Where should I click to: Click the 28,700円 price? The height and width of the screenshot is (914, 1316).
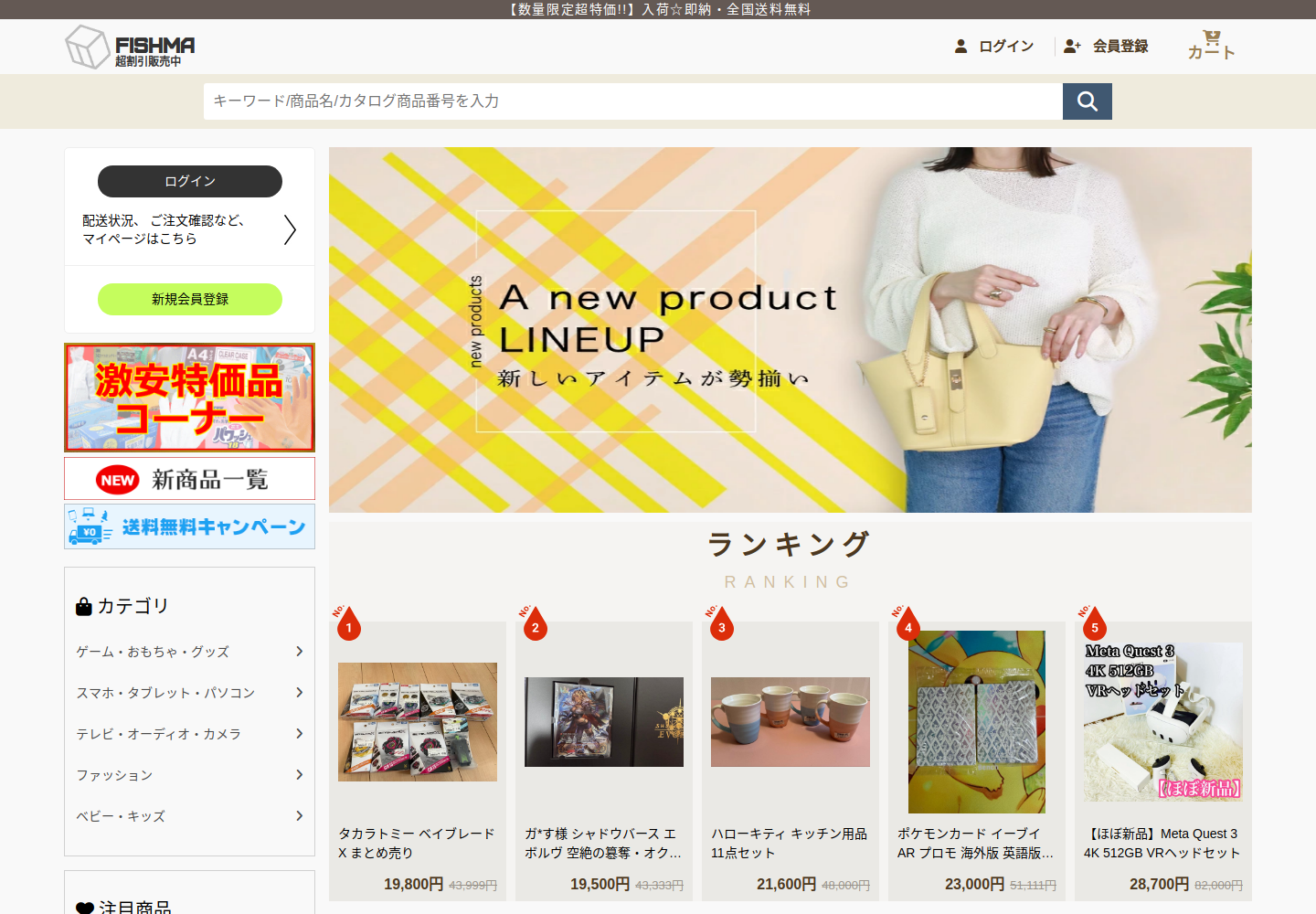[x=1159, y=884]
